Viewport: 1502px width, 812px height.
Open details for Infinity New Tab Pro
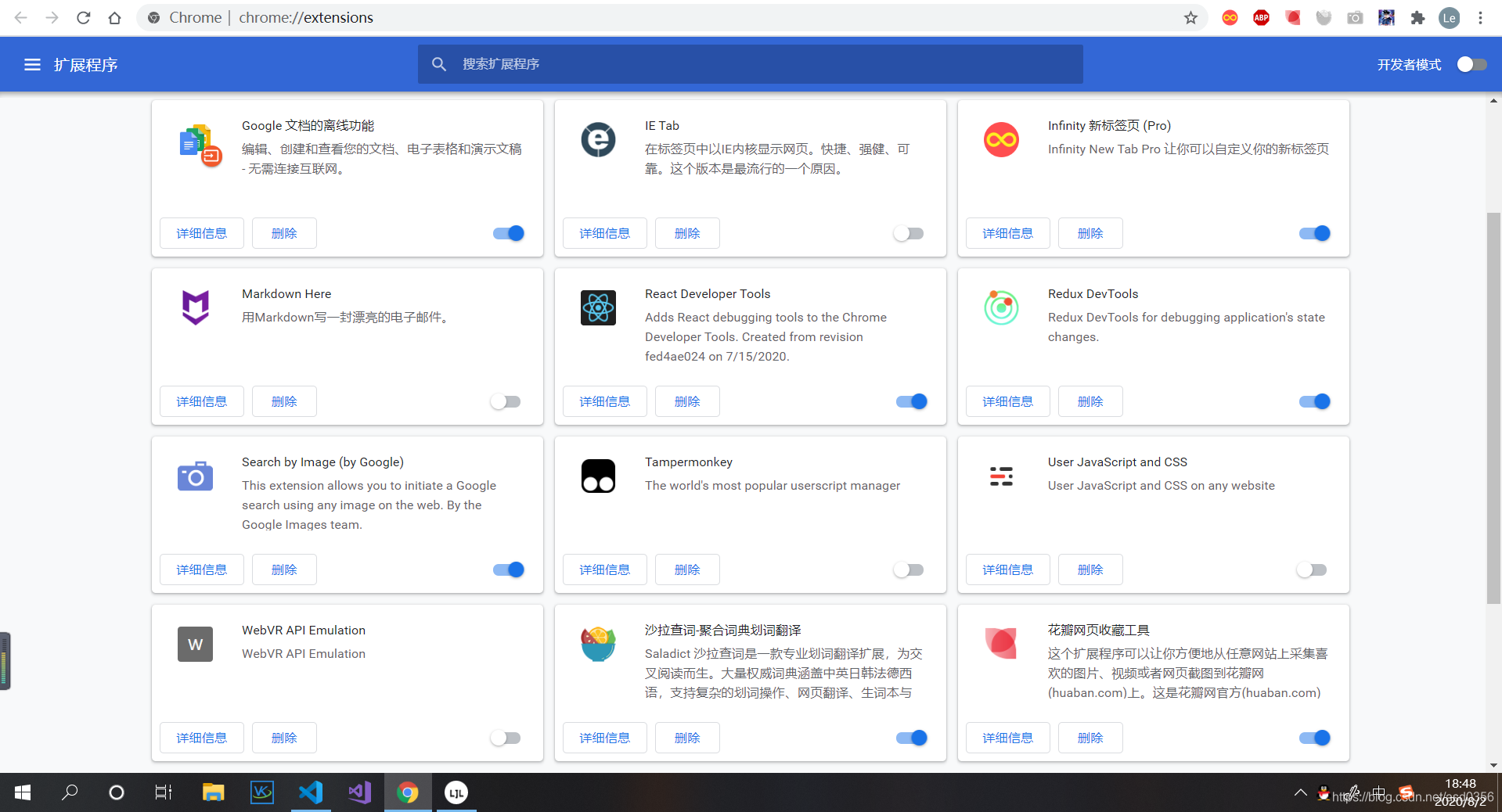pyautogui.click(x=1008, y=233)
